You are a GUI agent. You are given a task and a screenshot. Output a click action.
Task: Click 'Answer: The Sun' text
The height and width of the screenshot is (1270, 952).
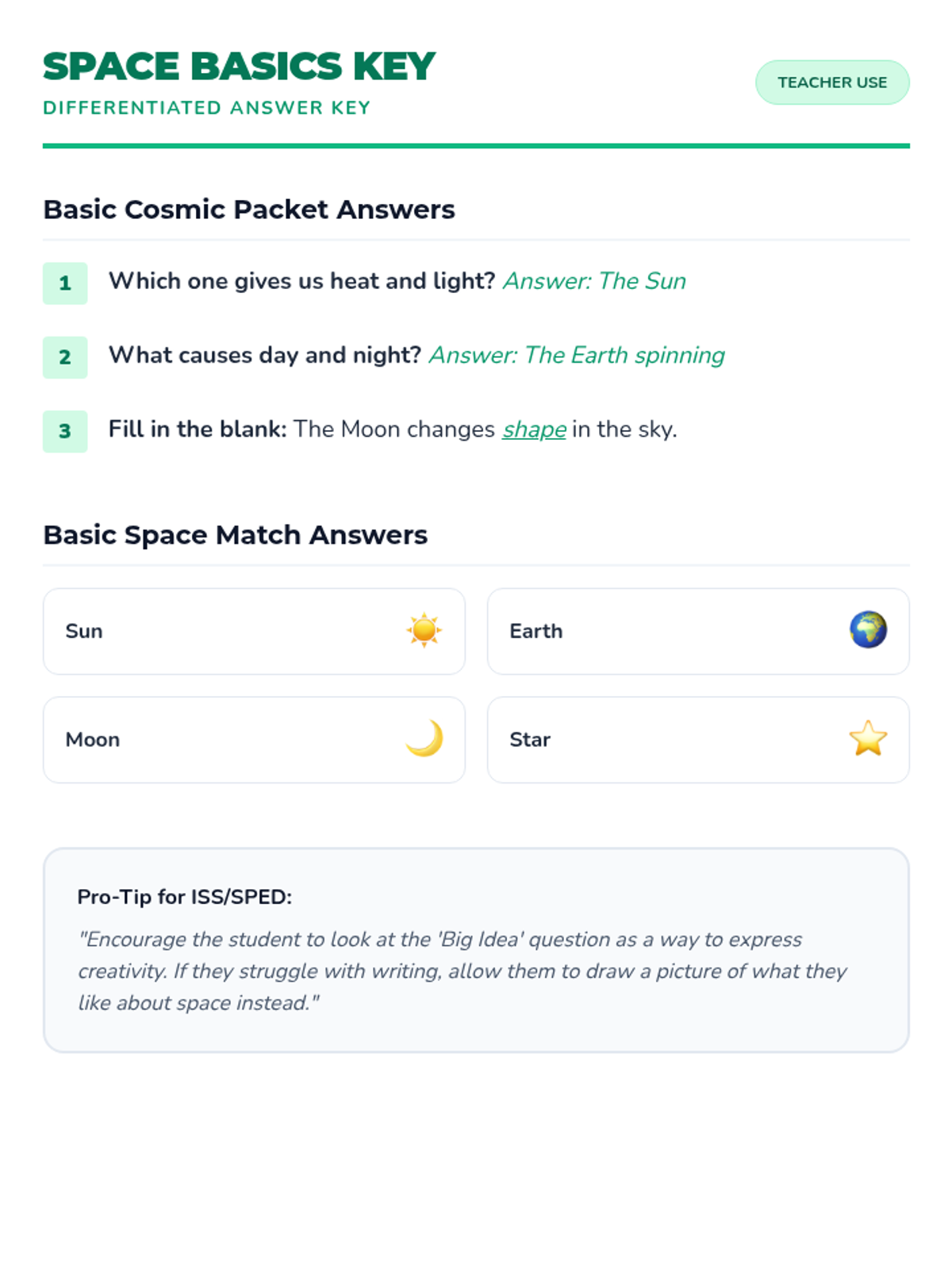(594, 281)
